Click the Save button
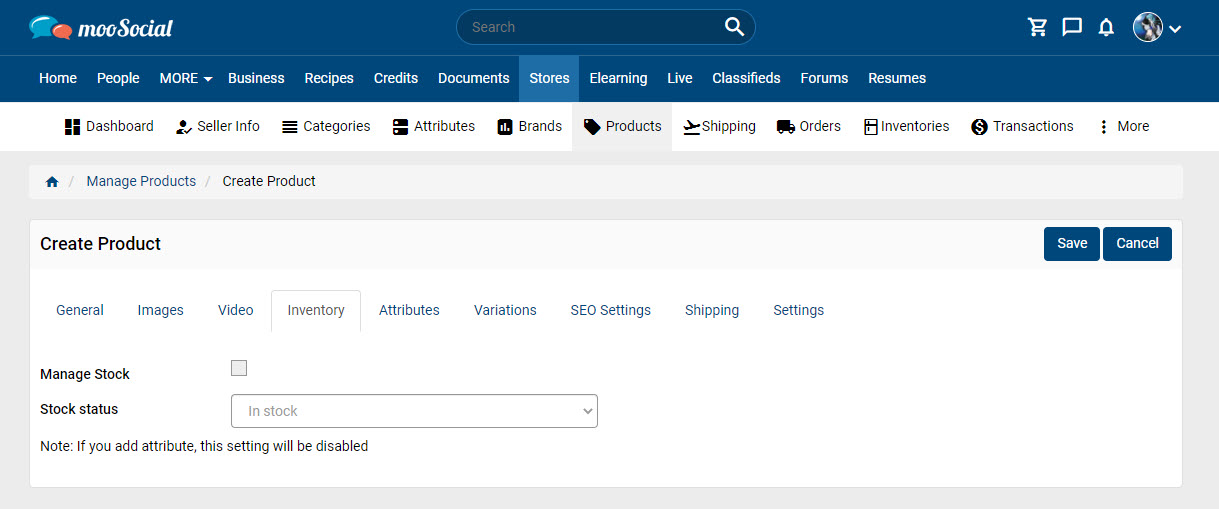Viewport: 1219px width, 509px height. (x=1072, y=244)
